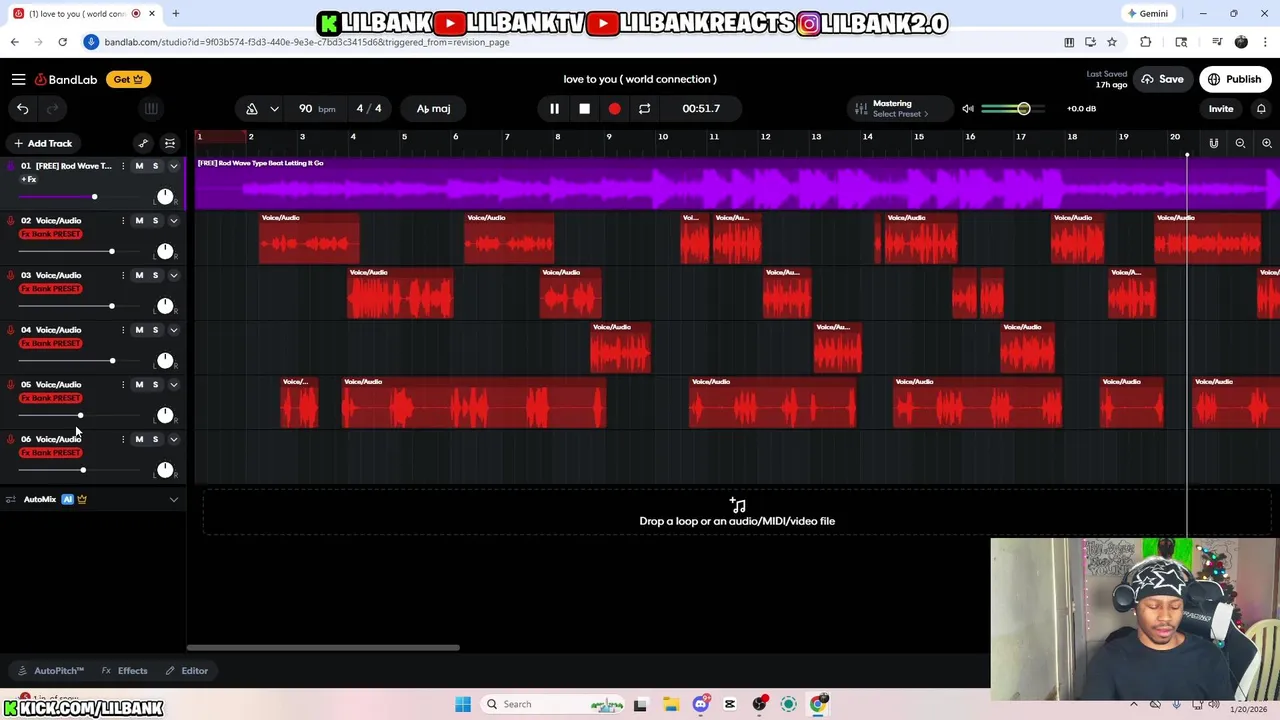Open metronome options dropdown arrow
The height and width of the screenshot is (720, 1280).
[274, 108]
